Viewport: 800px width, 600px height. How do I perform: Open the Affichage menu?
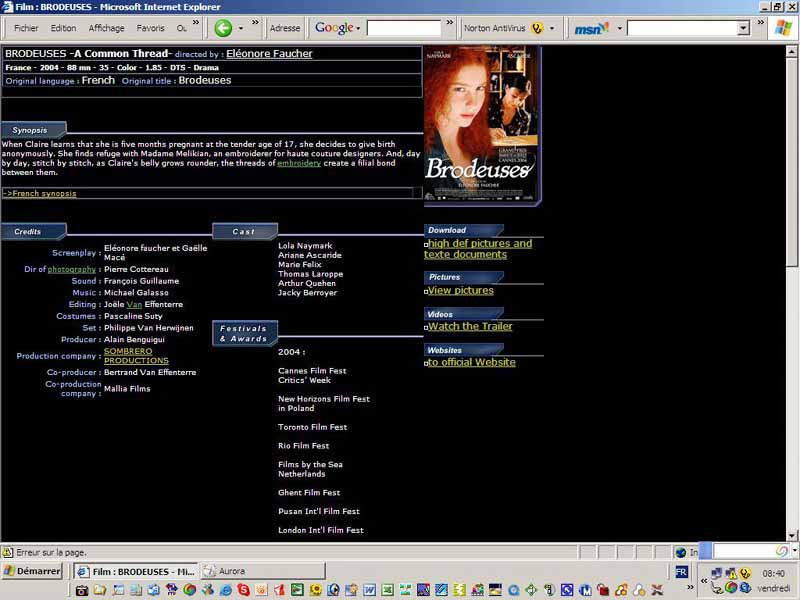pos(106,28)
